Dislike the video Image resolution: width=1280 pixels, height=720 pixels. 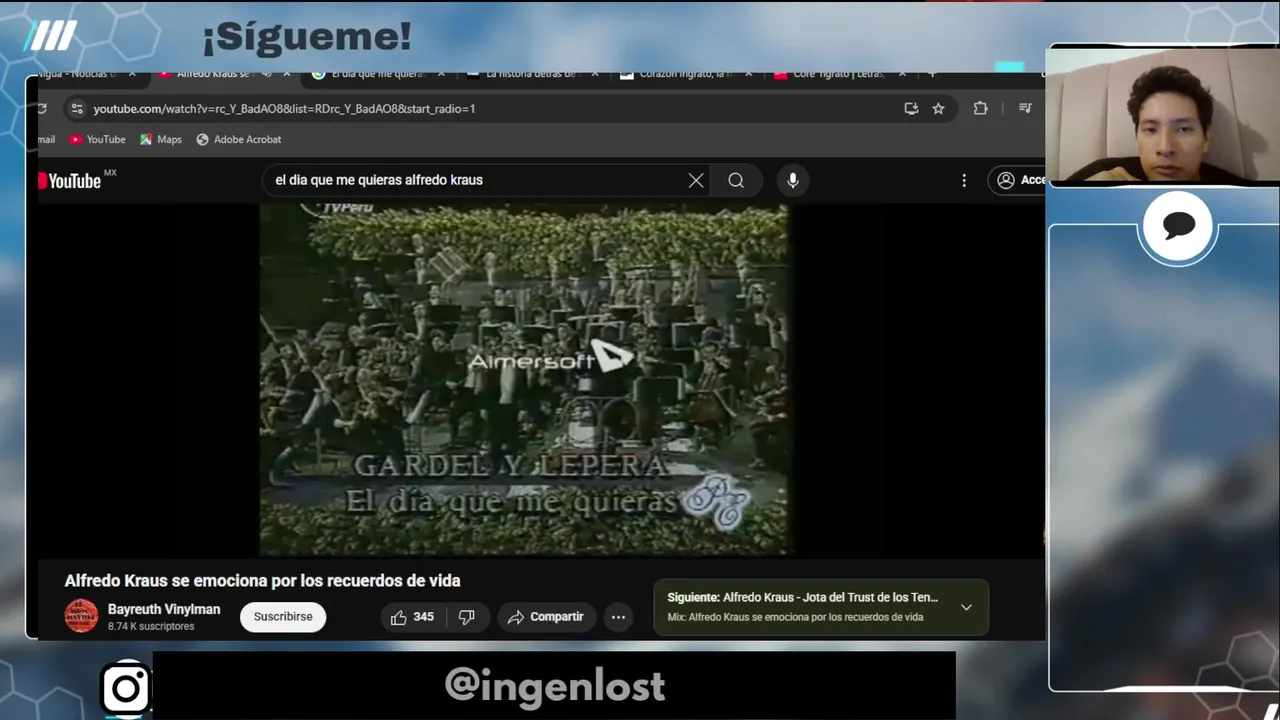(x=467, y=617)
